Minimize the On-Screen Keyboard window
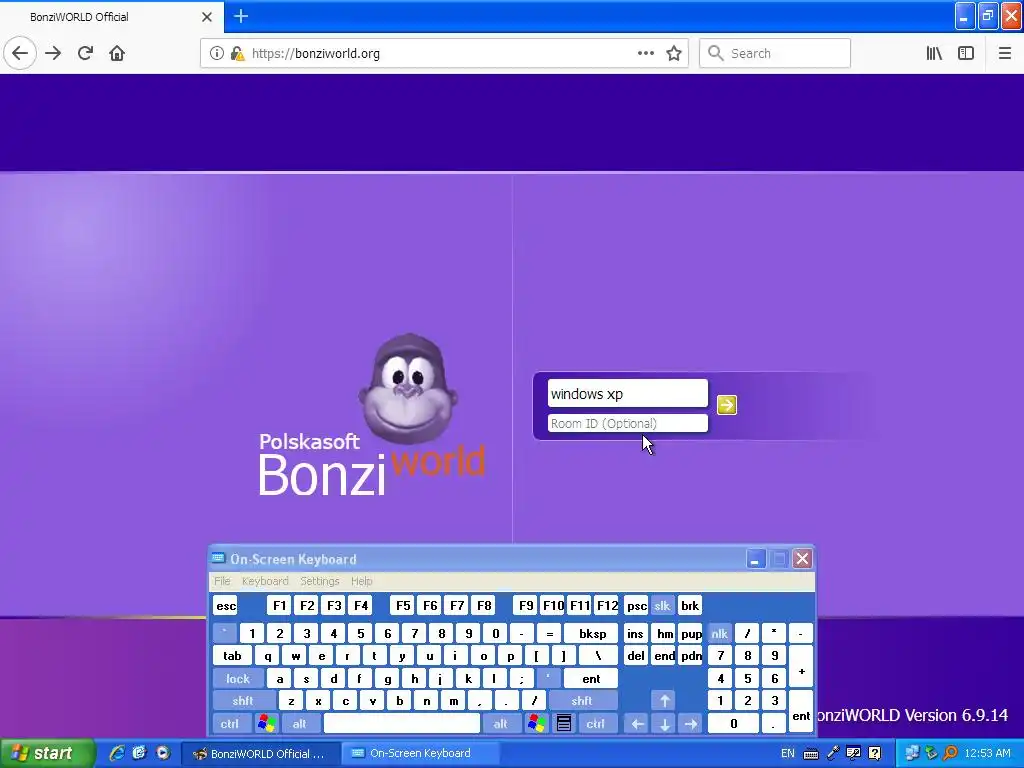 click(x=756, y=559)
